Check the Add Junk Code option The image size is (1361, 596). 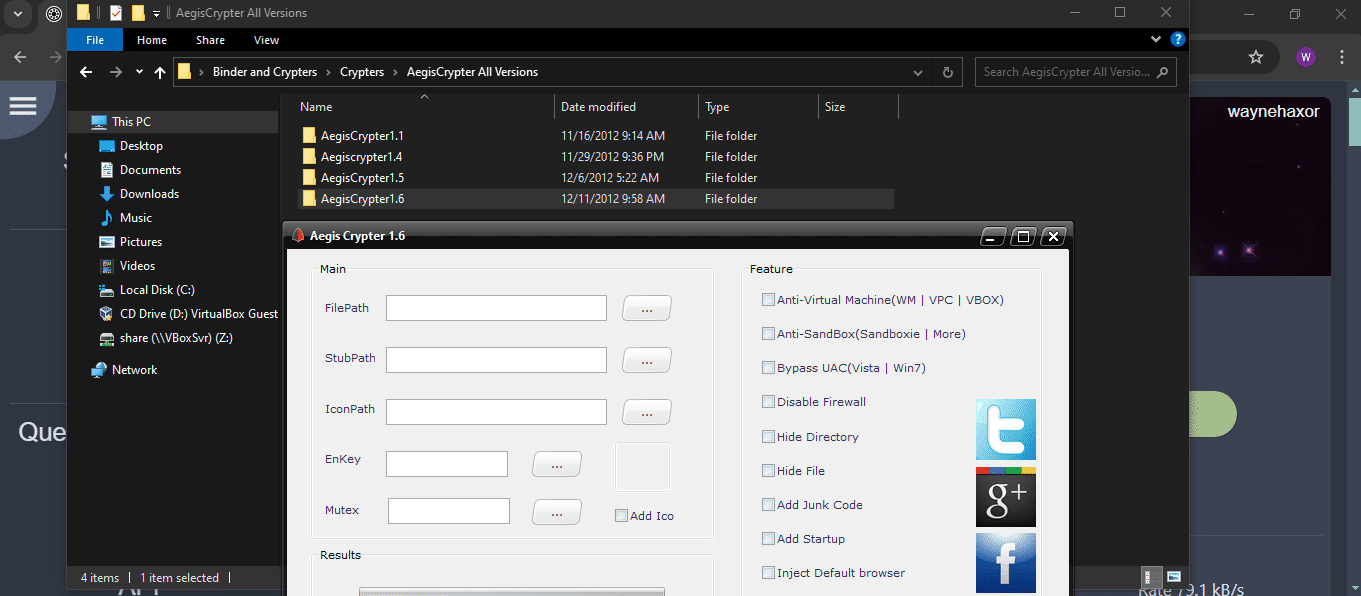coord(768,504)
